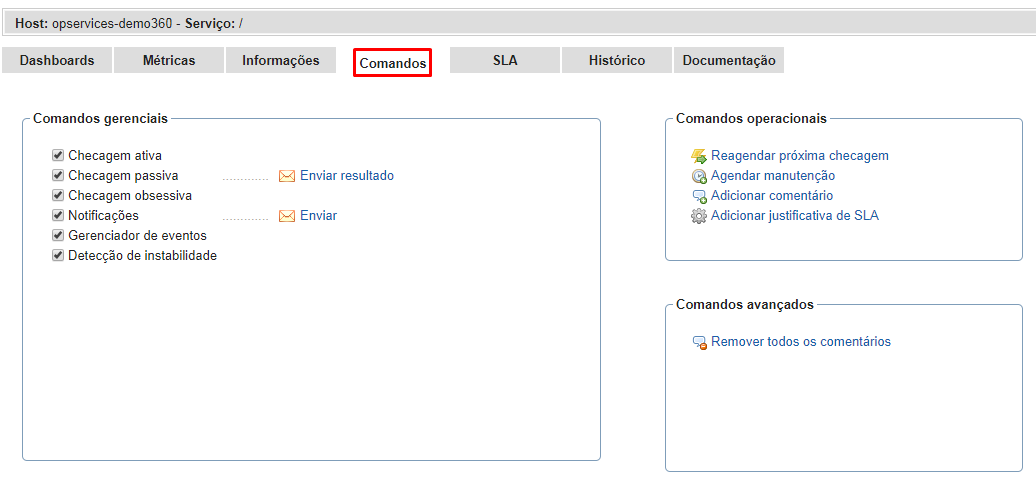The width and height of the screenshot is (1036, 498).
Task: Click the speech bubble icon beside Adicionar comentário
Action: [699, 196]
